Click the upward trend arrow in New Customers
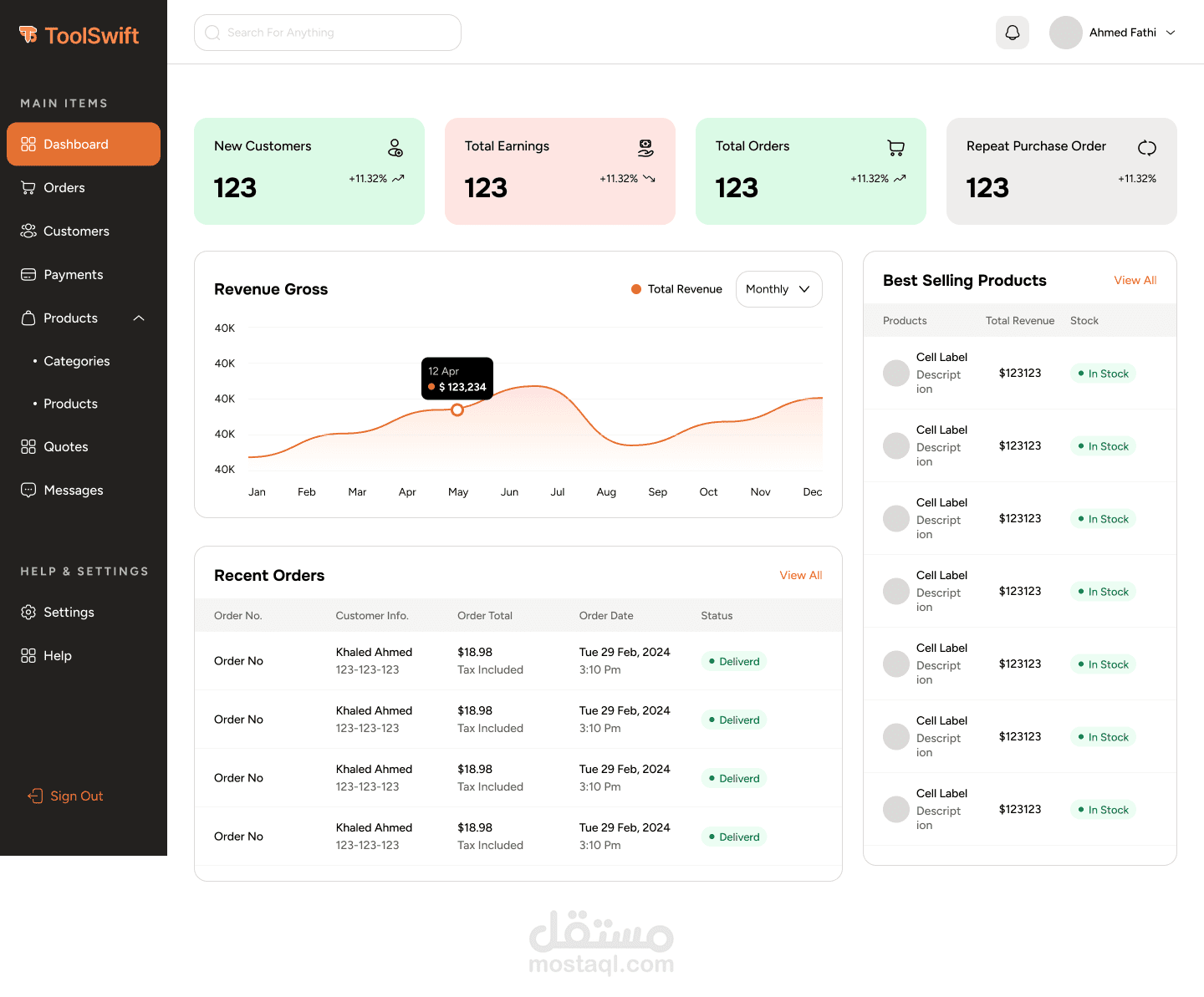This screenshot has width=1204, height=997. [x=398, y=178]
